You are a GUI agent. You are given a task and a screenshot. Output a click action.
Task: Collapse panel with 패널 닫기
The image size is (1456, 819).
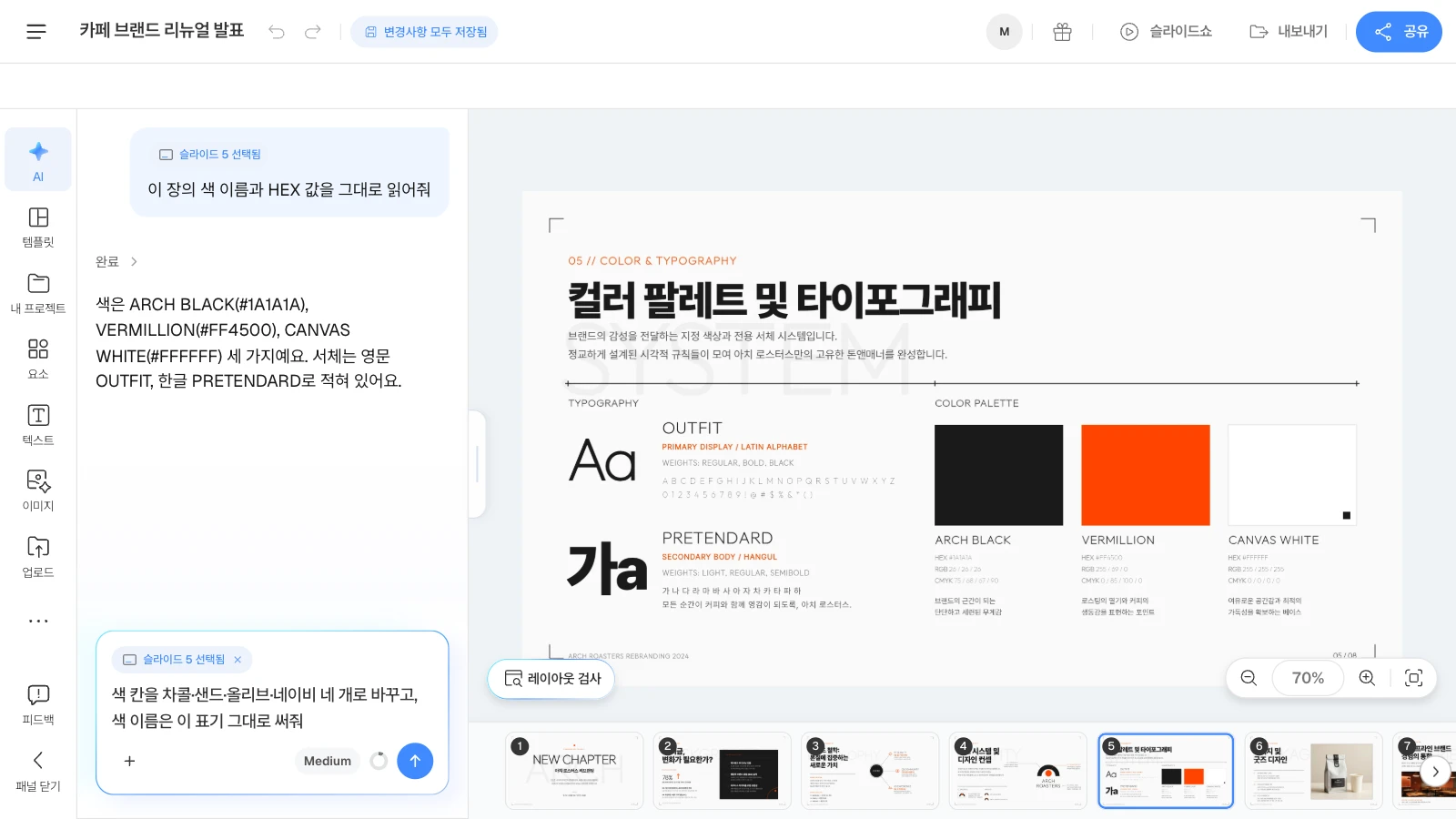38,771
